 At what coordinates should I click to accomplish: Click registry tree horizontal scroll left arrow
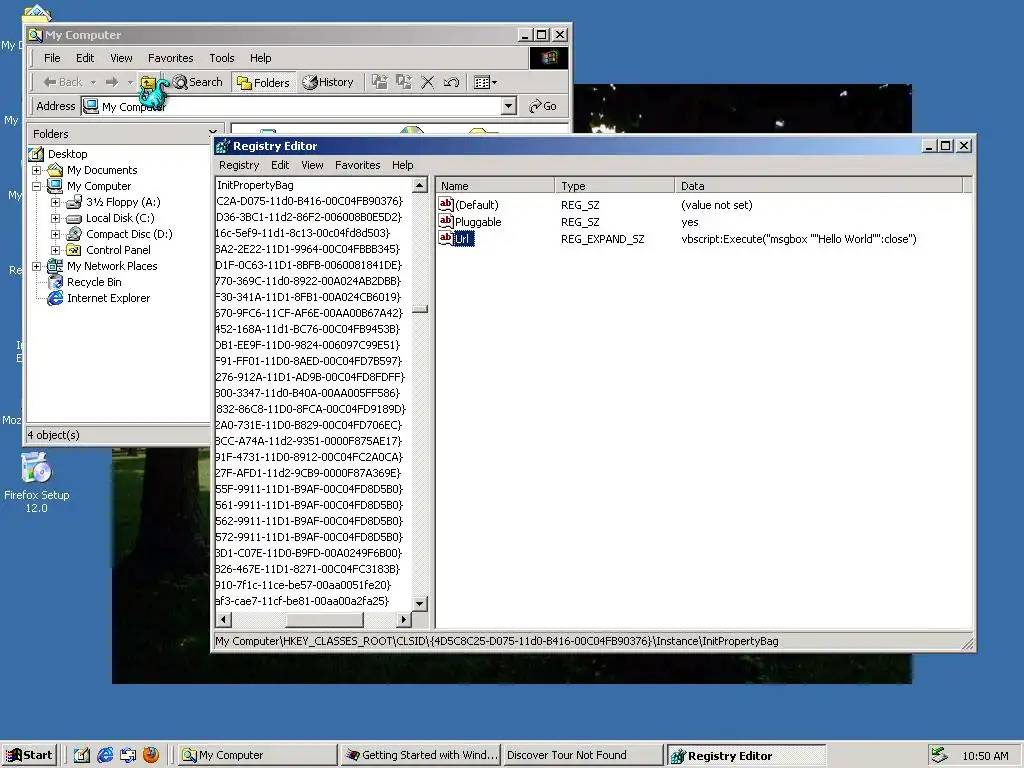pyautogui.click(x=223, y=619)
